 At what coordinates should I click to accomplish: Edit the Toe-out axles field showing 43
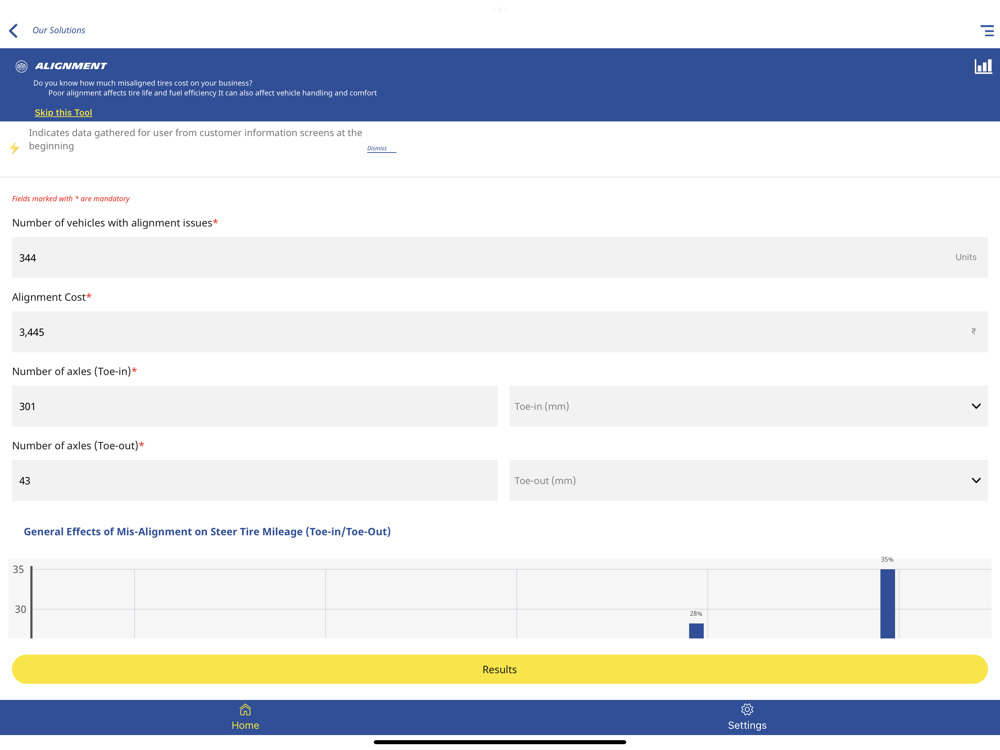click(254, 480)
